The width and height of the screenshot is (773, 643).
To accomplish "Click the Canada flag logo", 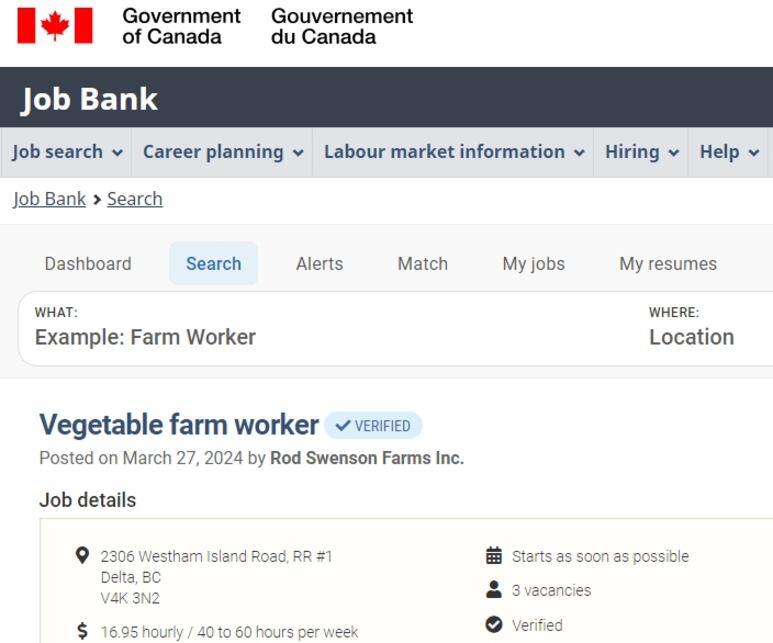I will click(x=55, y=26).
